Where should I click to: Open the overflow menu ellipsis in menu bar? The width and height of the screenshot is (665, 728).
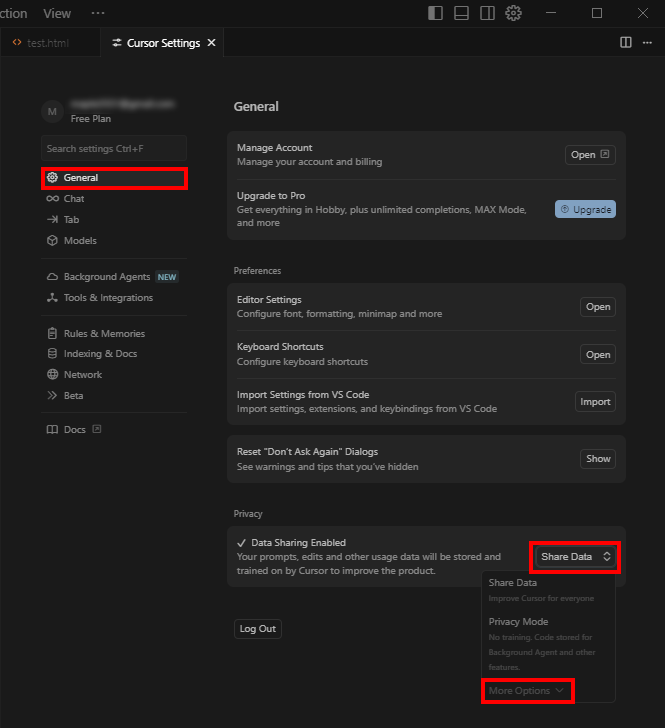(x=98, y=13)
